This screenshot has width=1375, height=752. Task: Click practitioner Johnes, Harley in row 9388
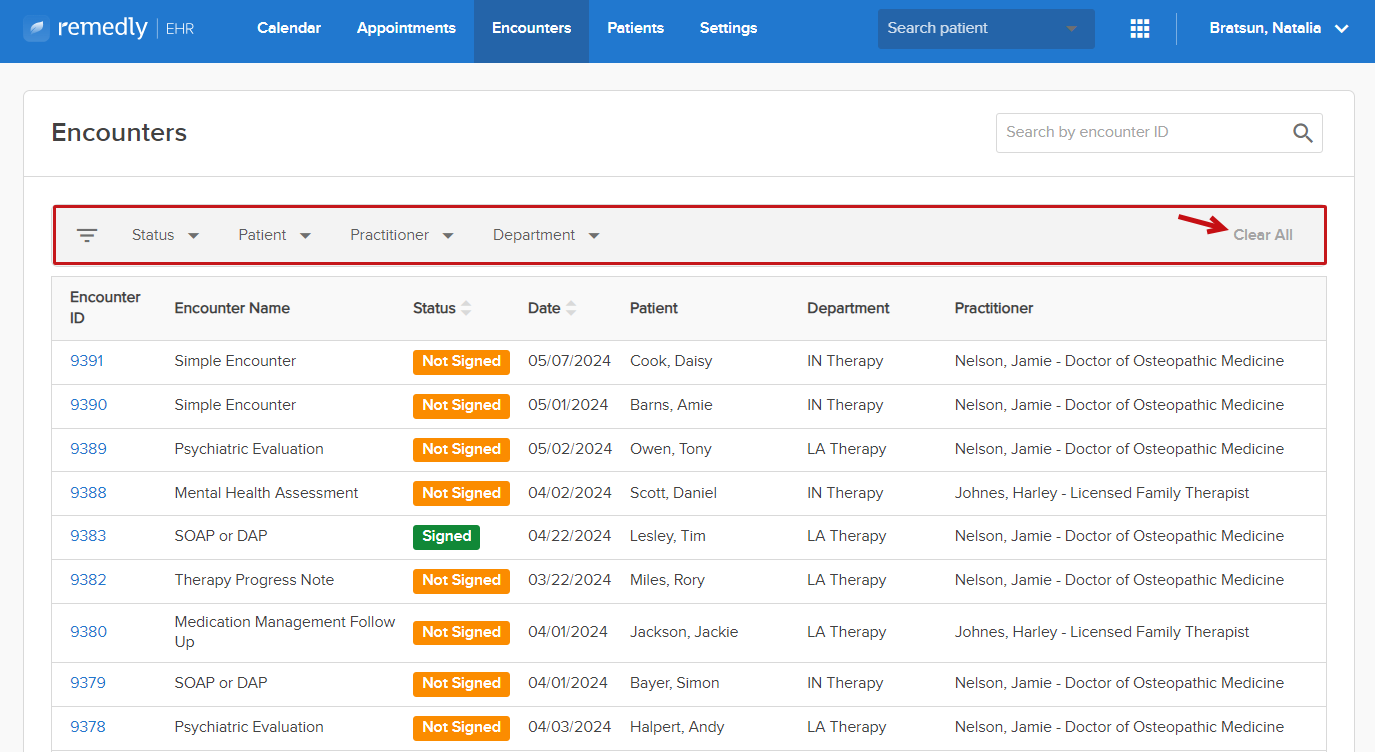(x=1102, y=493)
